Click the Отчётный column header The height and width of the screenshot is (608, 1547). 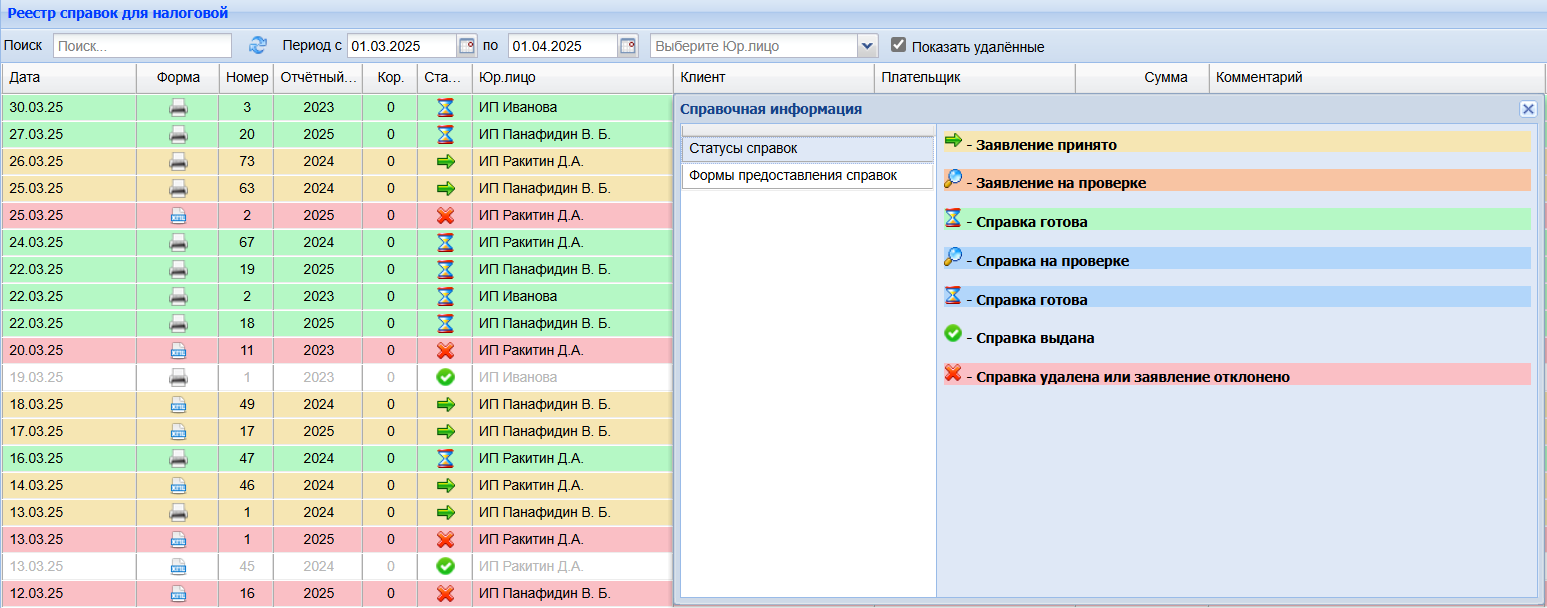point(318,78)
